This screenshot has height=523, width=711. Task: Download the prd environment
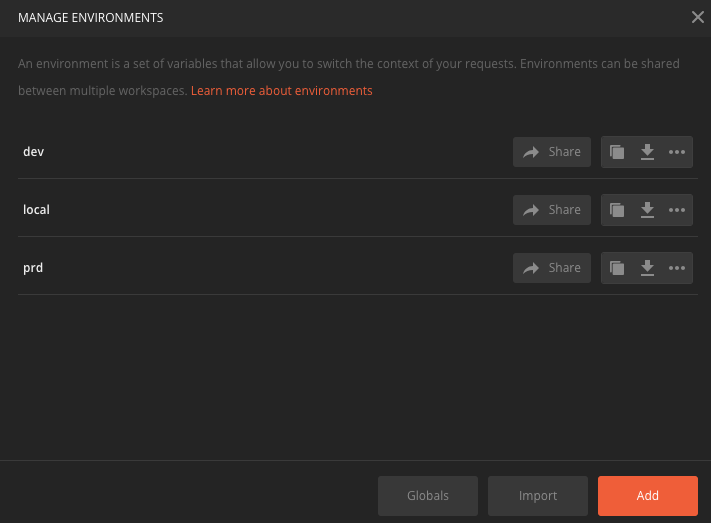tap(647, 268)
